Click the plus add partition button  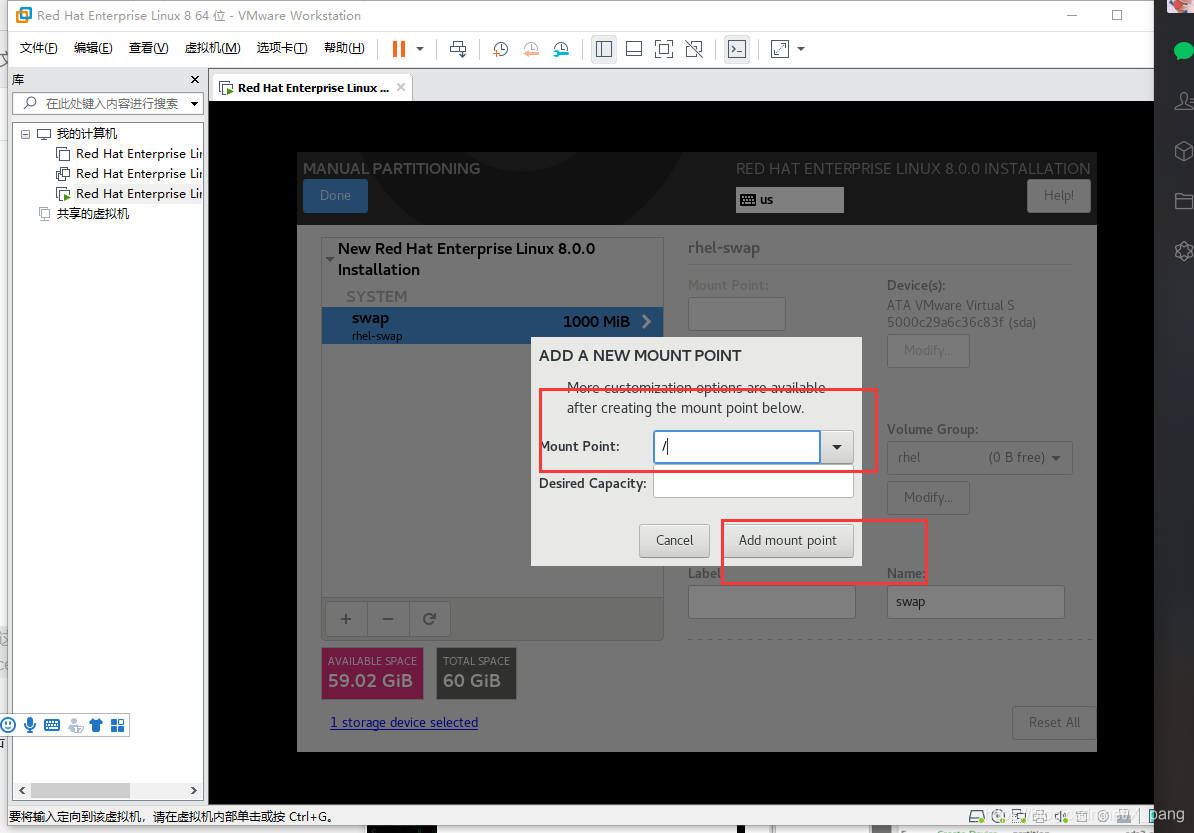pos(346,619)
